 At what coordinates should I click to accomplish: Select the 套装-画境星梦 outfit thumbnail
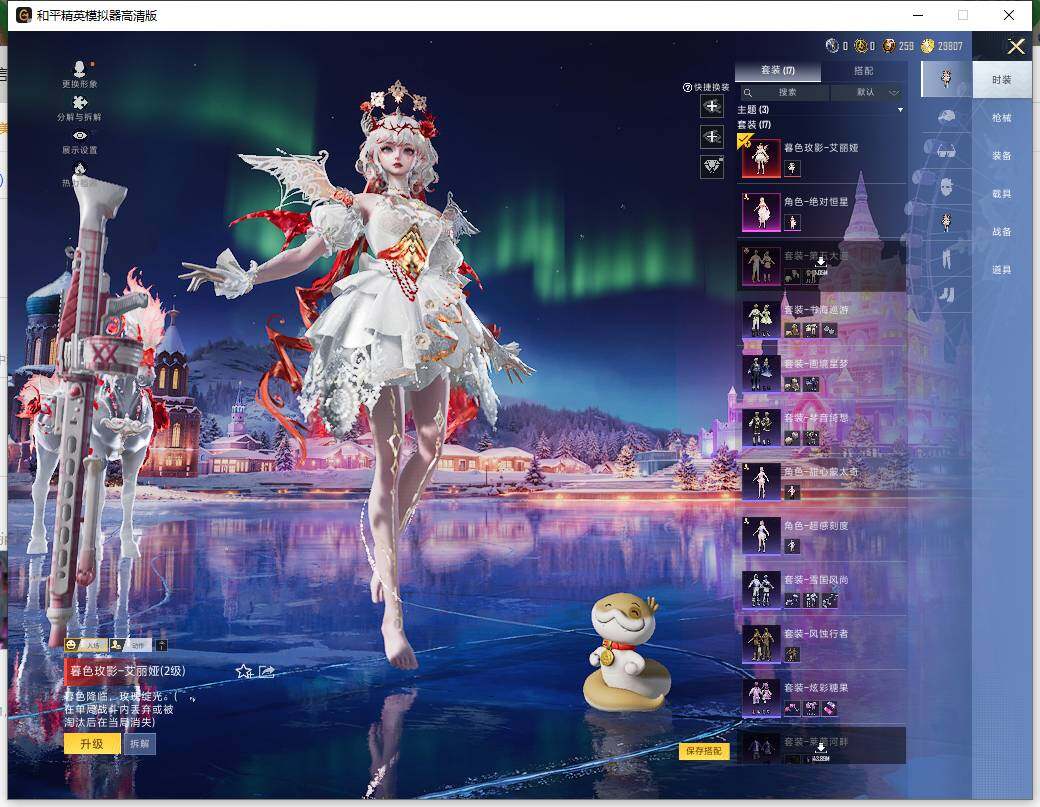[761, 374]
